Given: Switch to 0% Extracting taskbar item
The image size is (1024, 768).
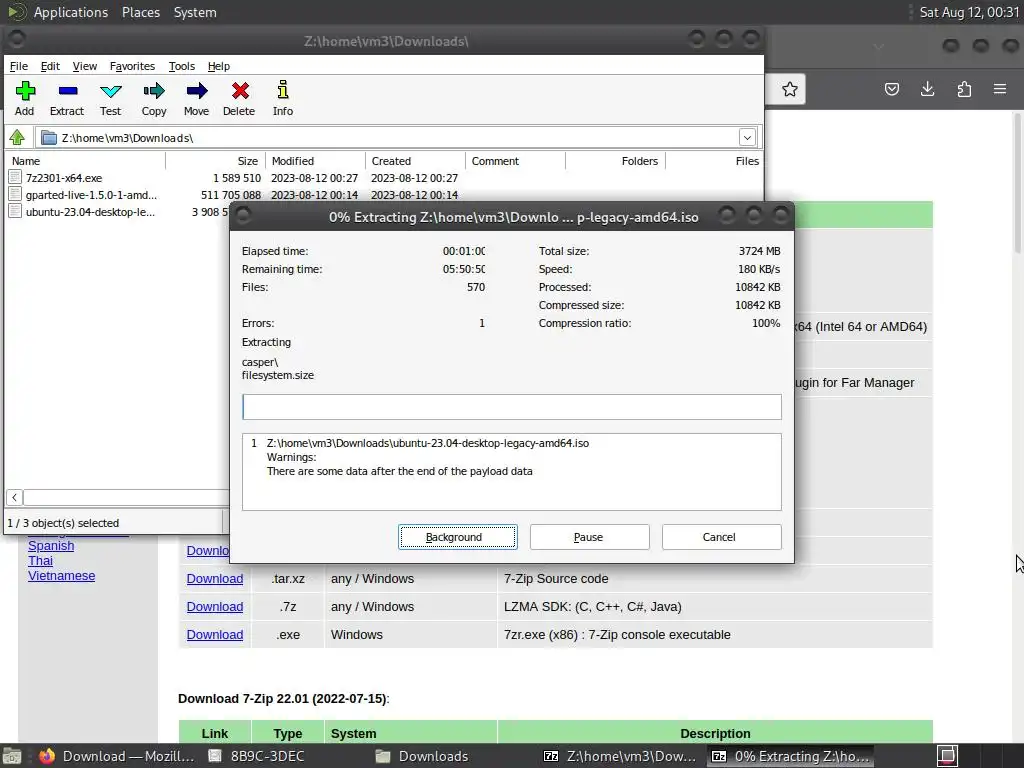Looking at the screenshot, I should tap(790, 756).
